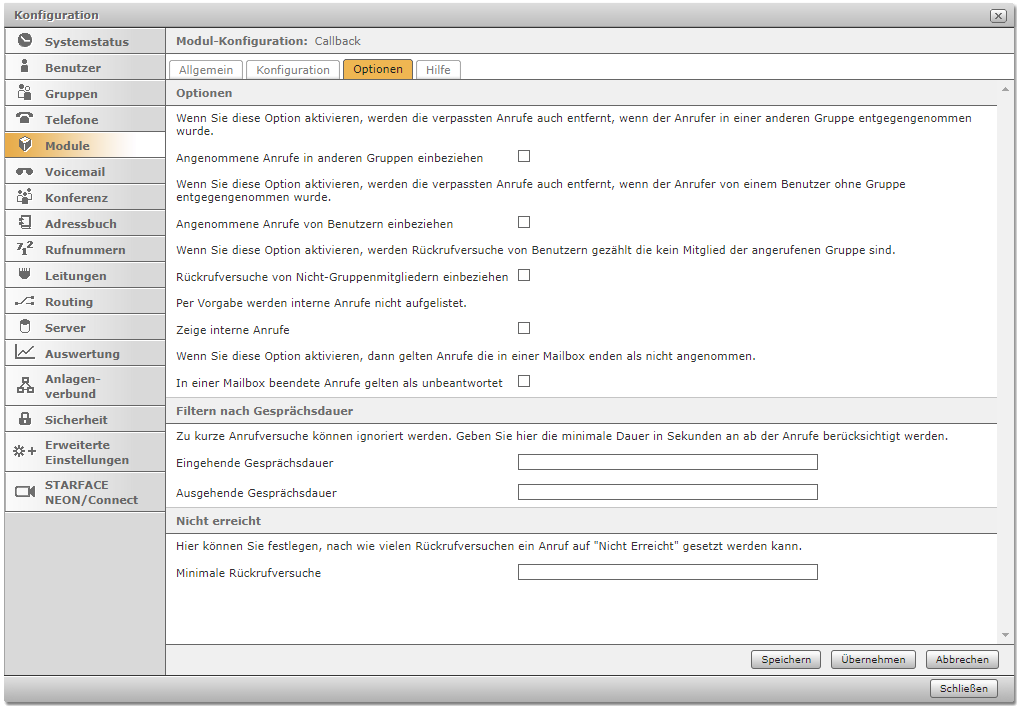Screen dimensions: 1017x707
Task: Click the scrollbar down arrow
Action: (x=1005, y=635)
